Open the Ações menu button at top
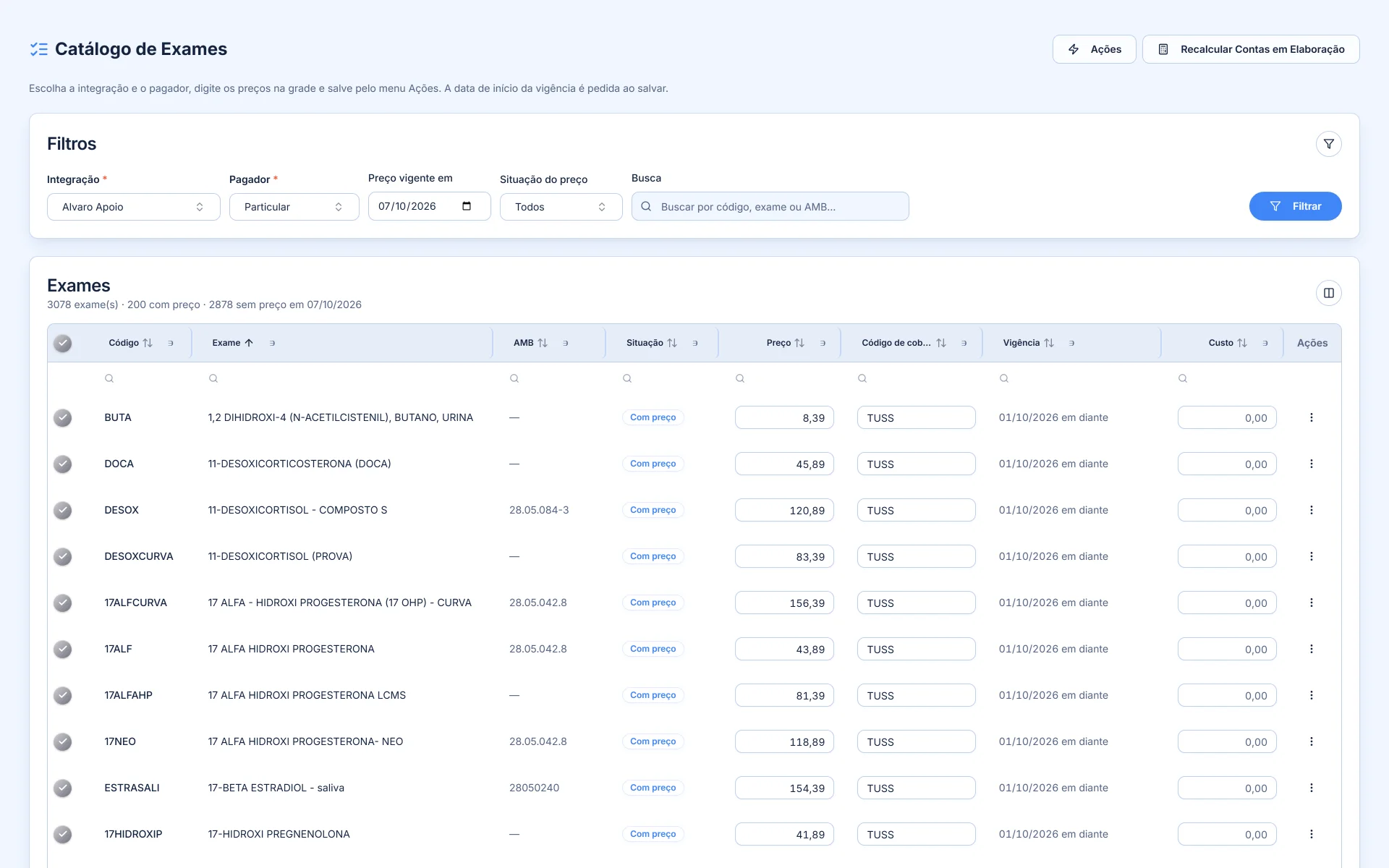 (x=1094, y=49)
